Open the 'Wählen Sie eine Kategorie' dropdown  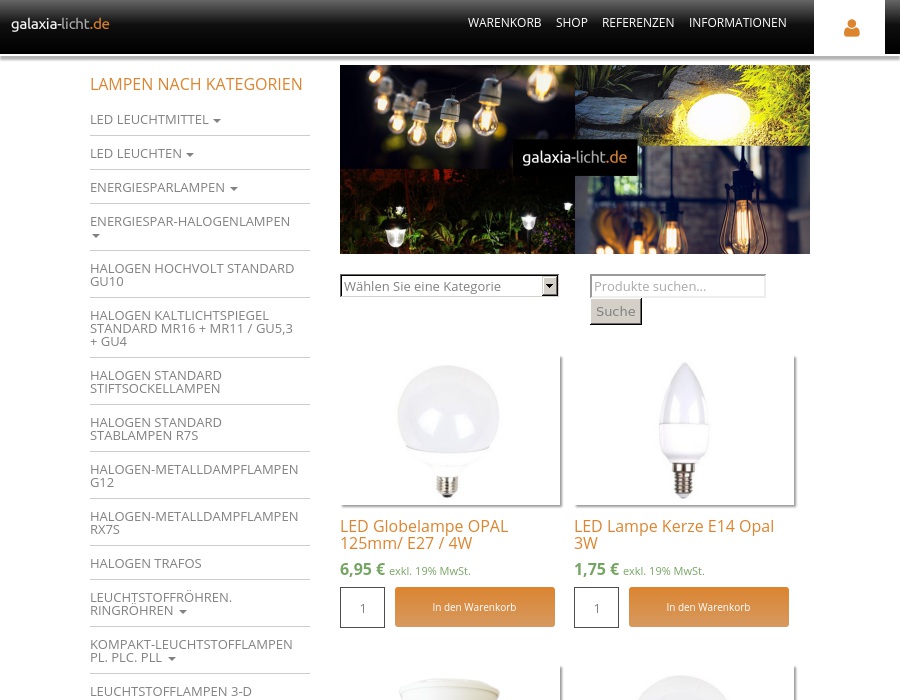pyautogui.click(x=449, y=286)
